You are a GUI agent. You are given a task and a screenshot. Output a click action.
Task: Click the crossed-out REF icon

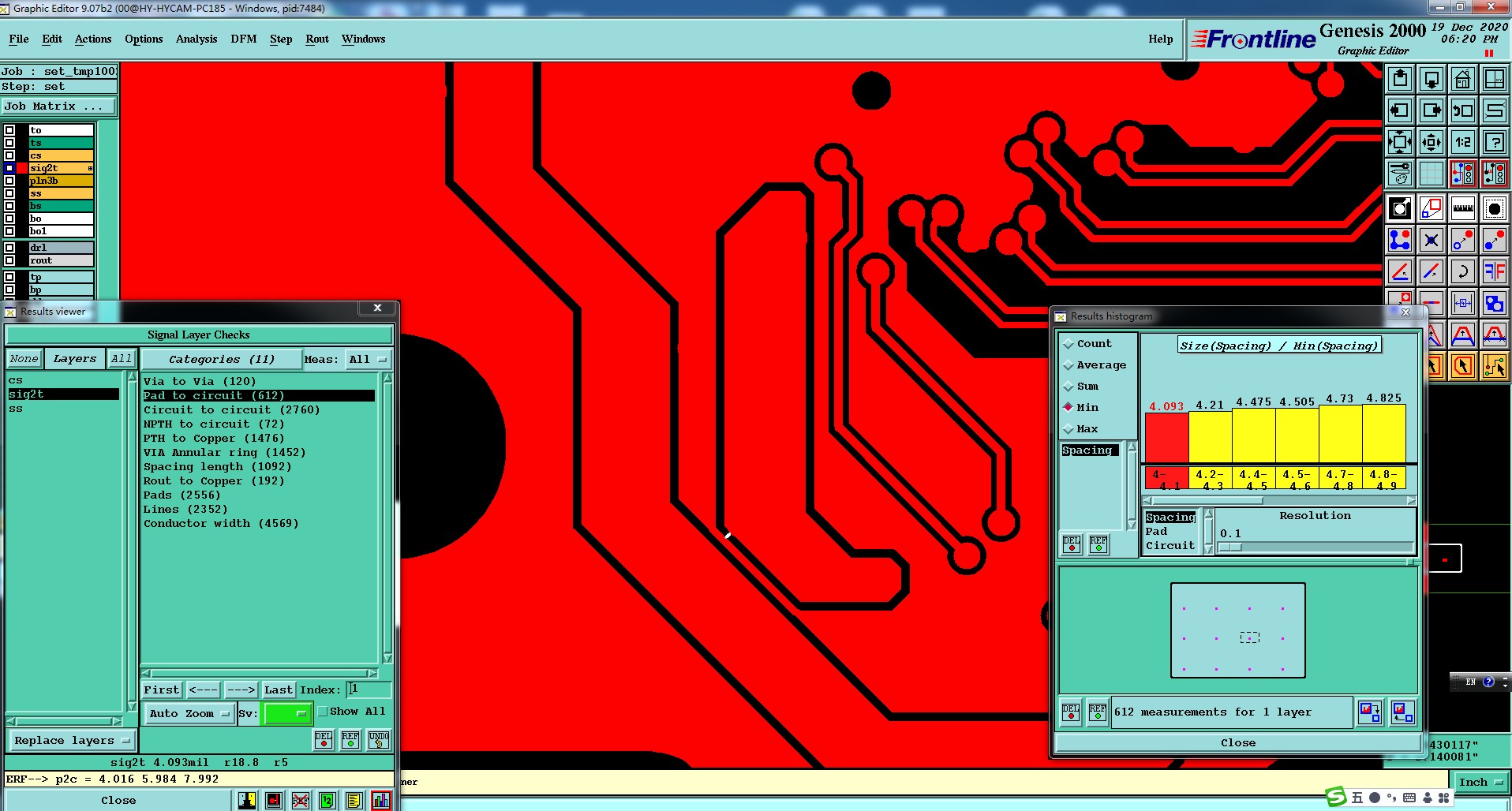301,801
